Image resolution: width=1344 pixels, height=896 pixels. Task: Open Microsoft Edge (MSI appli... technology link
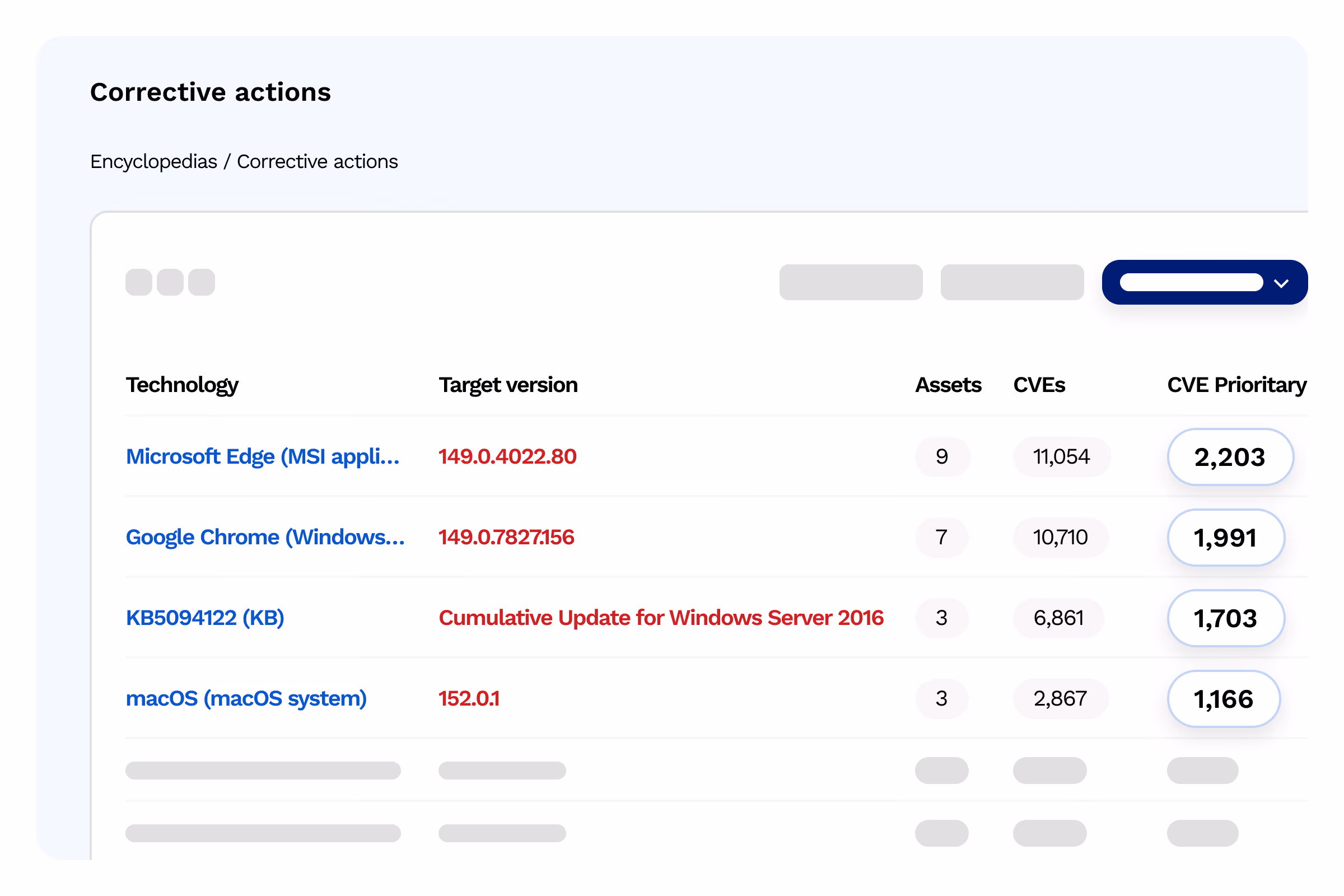[263, 456]
